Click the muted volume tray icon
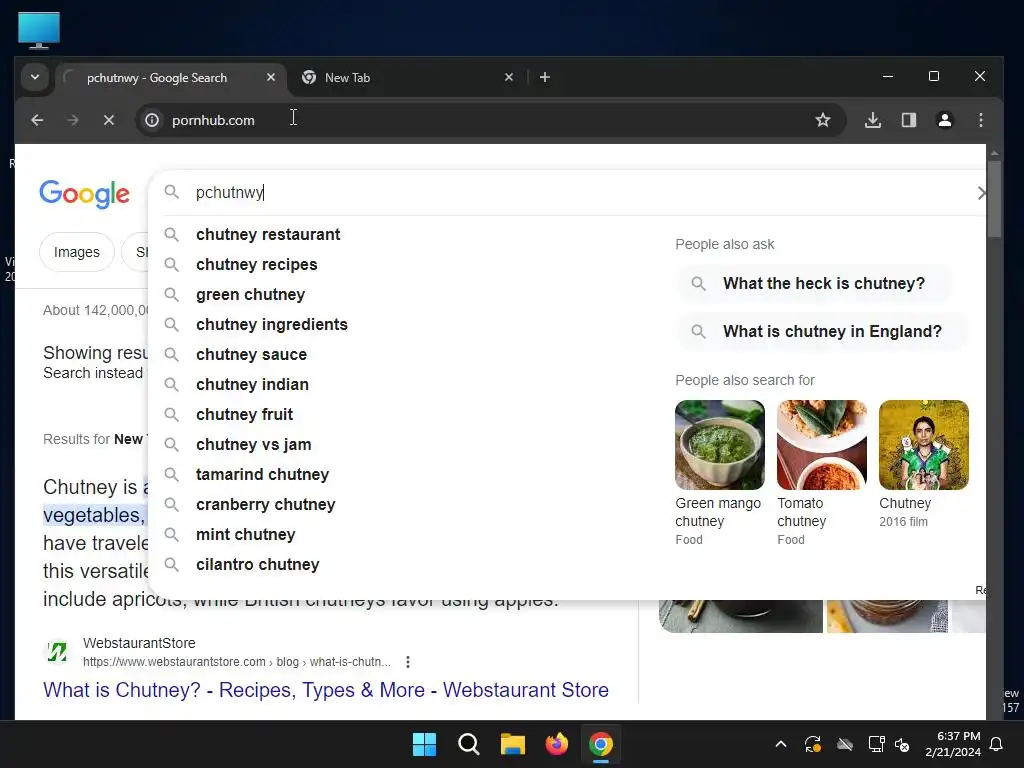1024x768 pixels. pos(903,744)
